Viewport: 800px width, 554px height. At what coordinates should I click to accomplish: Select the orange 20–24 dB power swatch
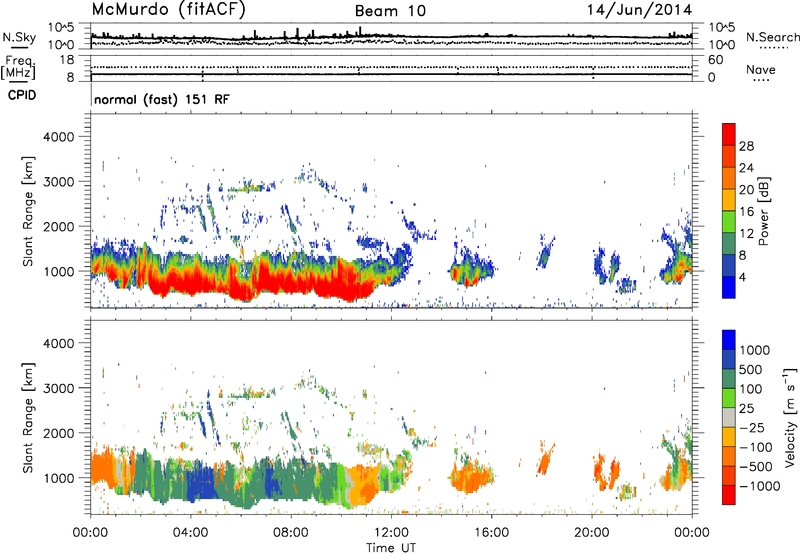729,179
